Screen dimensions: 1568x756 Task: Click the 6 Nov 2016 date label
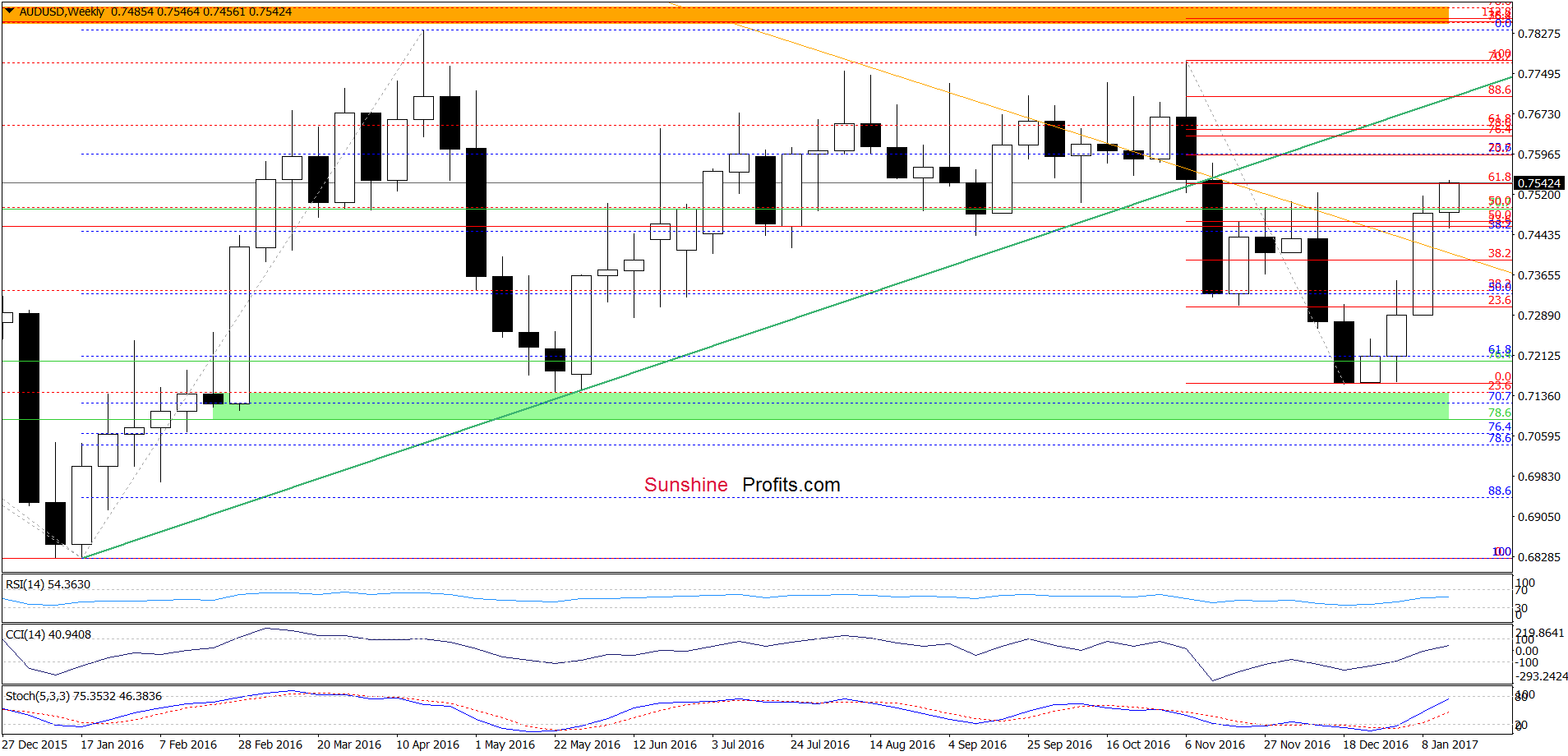(1215, 744)
